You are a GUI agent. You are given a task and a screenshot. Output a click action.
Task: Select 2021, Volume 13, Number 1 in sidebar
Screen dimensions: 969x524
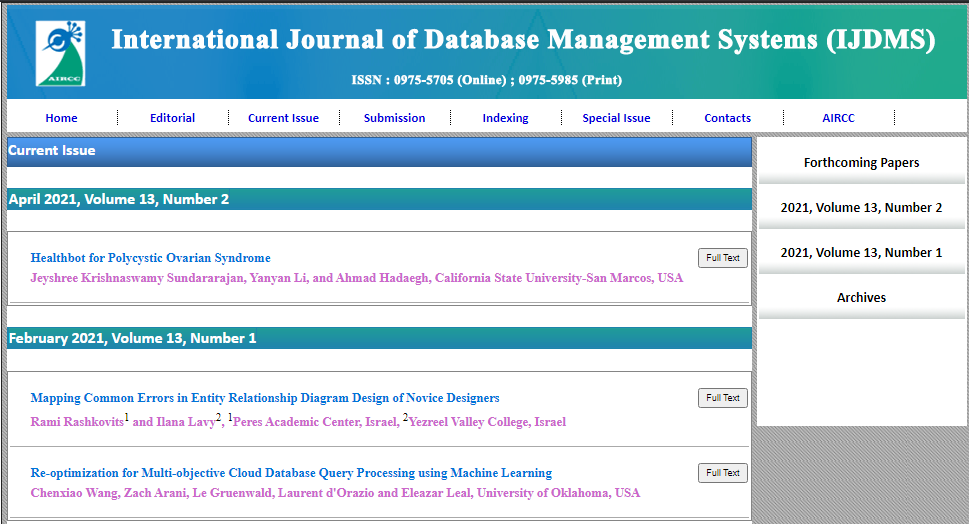click(x=861, y=253)
